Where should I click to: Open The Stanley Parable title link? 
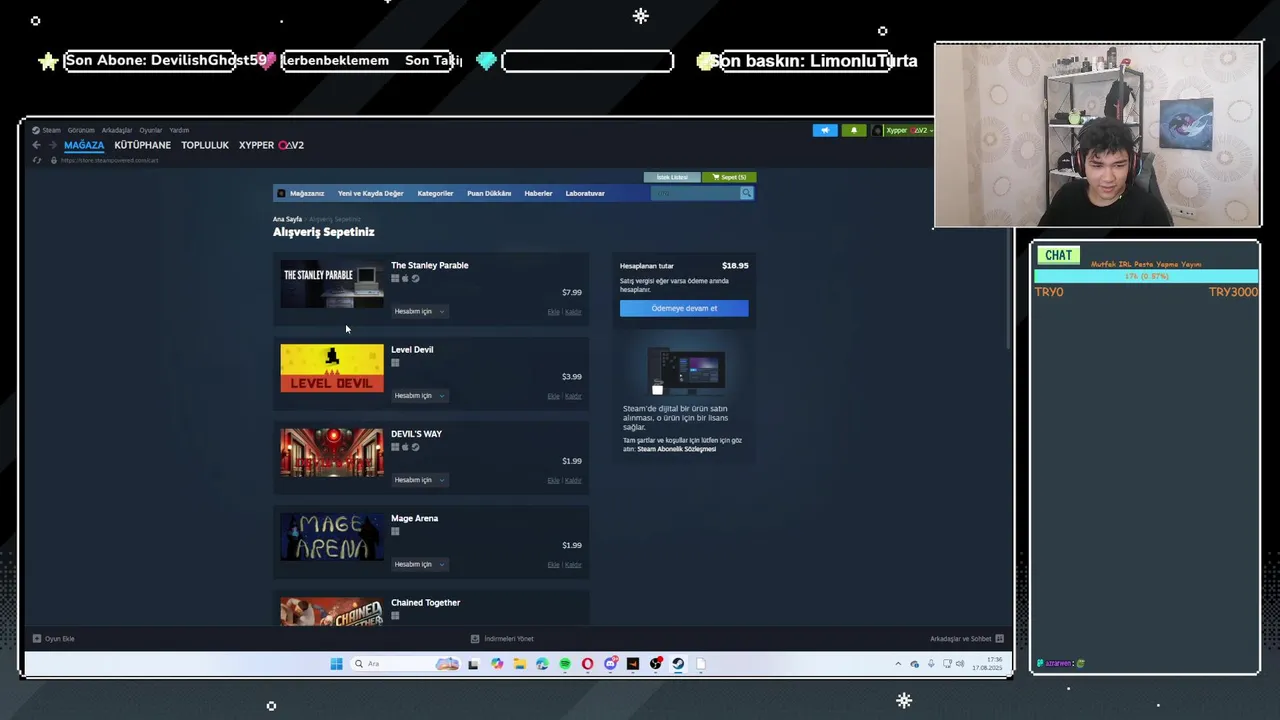(x=429, y=265)
